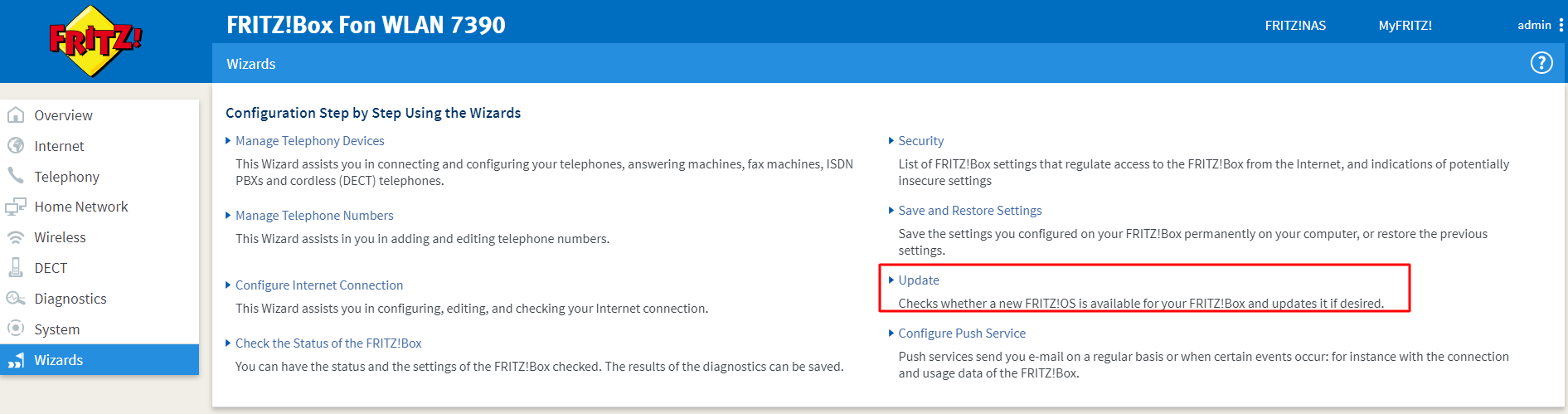
Task: Select the Wizards menu item
Action: (100, 360)
